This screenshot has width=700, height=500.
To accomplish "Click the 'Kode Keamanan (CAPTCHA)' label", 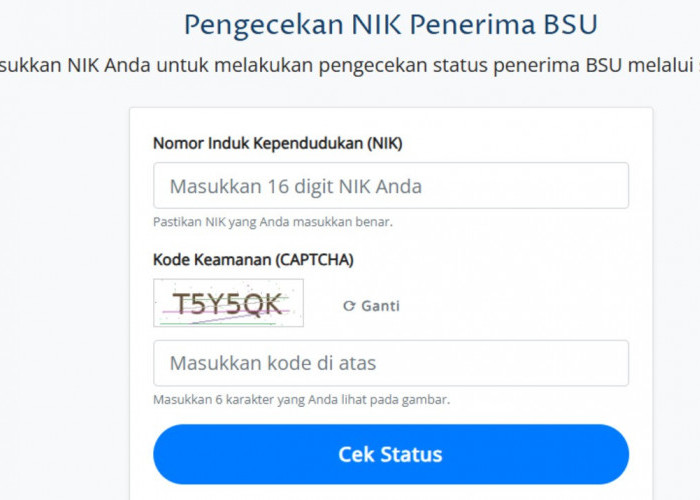I will click(253, 260).
